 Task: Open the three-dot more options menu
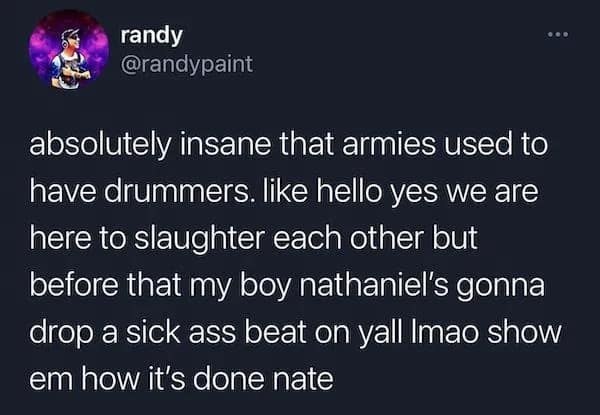pos(558,34)
